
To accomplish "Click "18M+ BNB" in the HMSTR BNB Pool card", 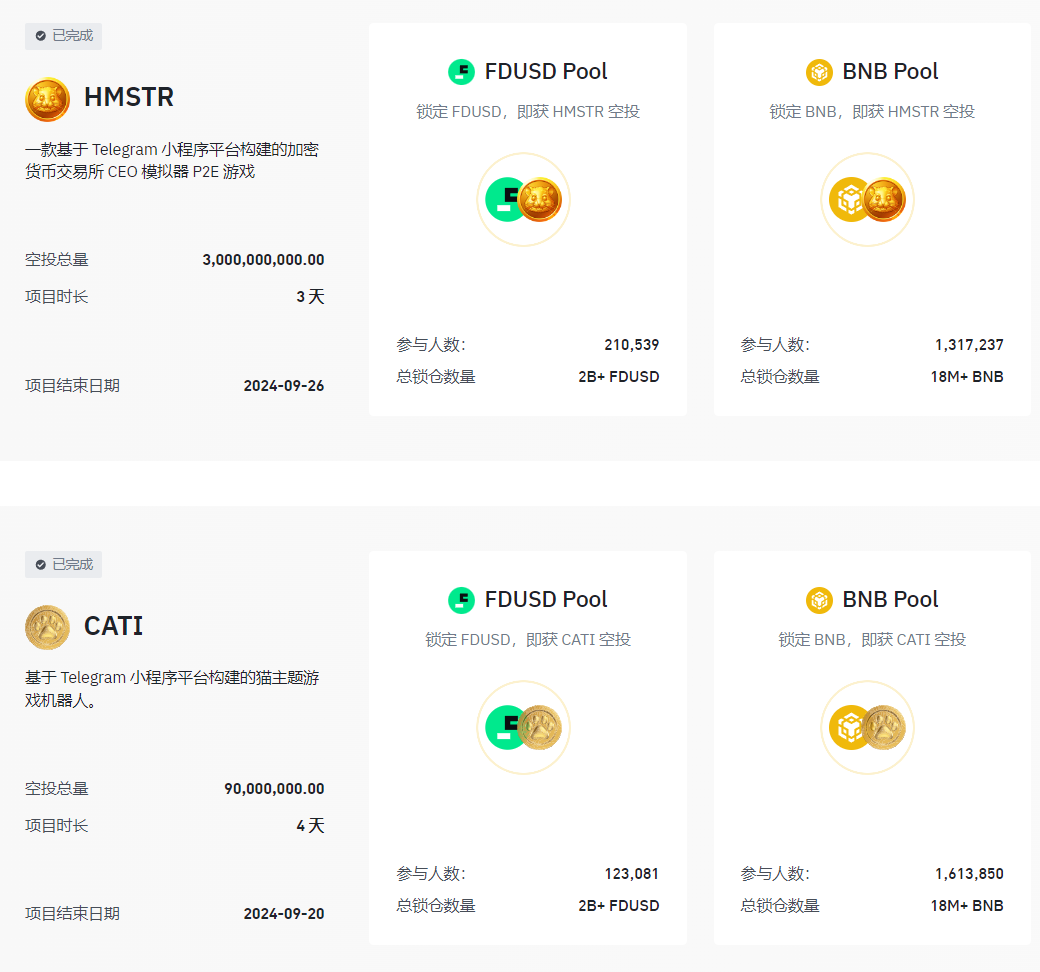I will tap(967, 377).
